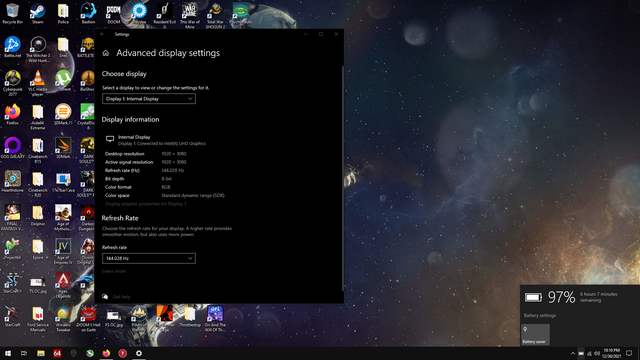This screenshot has height=360, width=640.
Task: Open the Final Fantasy desktop shortcut
Action: pyautogui.click(x=12, y=217)
